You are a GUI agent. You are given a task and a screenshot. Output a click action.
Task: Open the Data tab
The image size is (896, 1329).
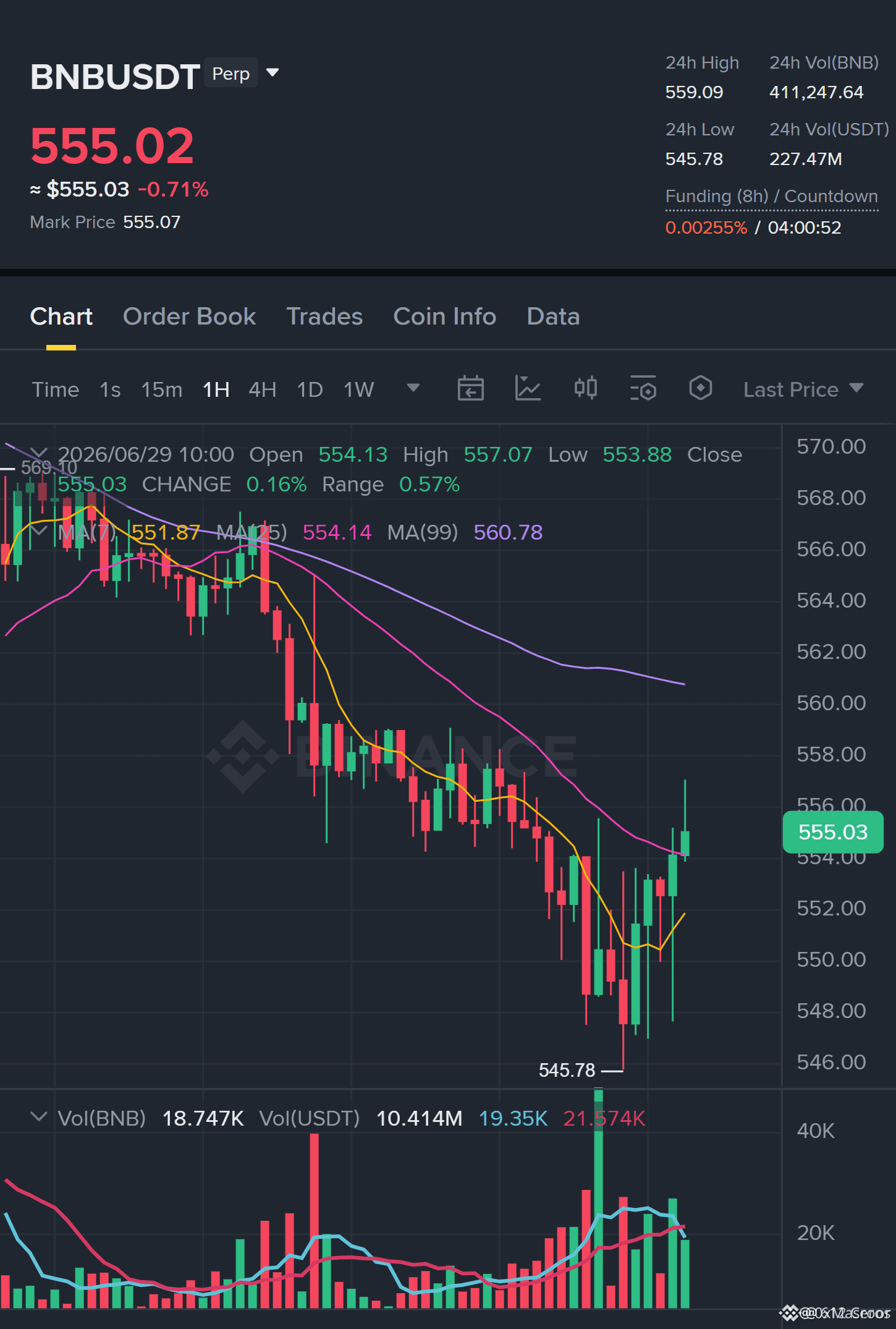553,316
